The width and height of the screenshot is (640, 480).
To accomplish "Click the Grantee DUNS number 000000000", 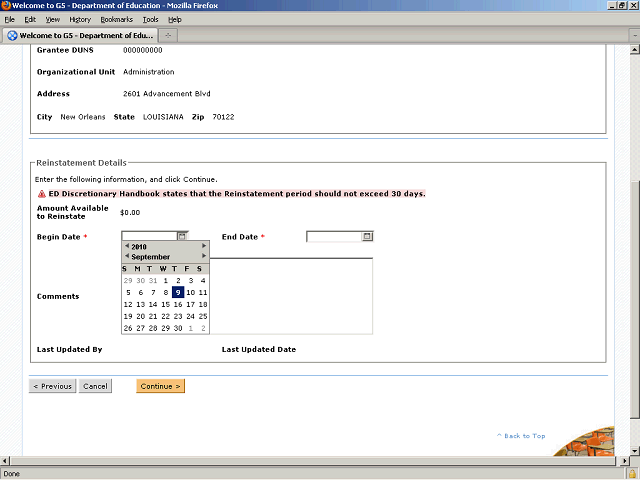I will [142, 50].
